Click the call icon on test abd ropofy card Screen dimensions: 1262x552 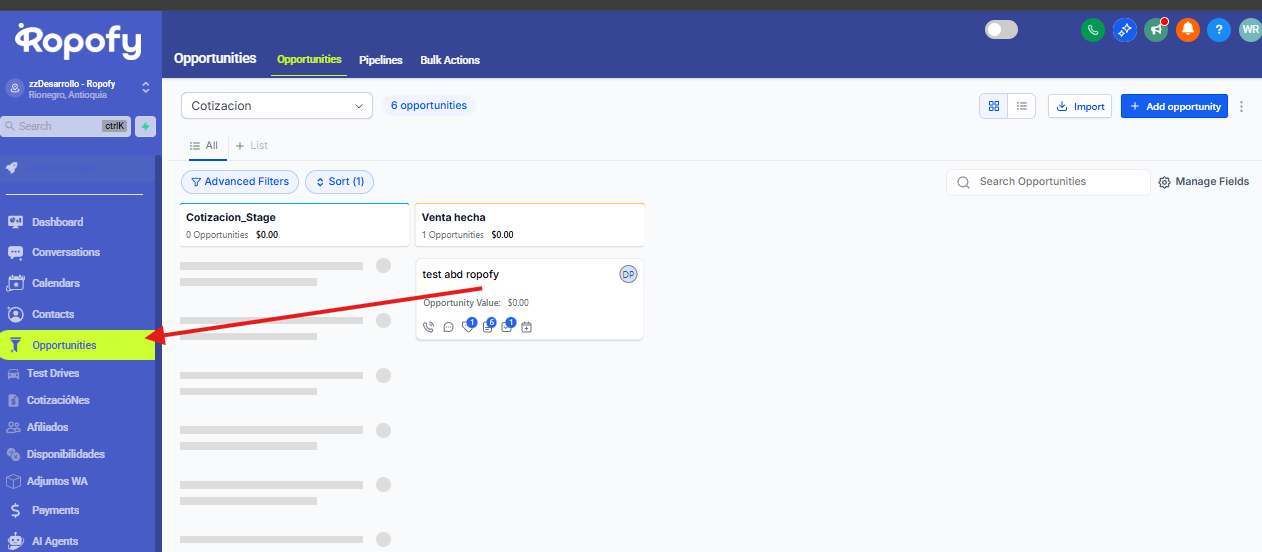click(429, 327)
